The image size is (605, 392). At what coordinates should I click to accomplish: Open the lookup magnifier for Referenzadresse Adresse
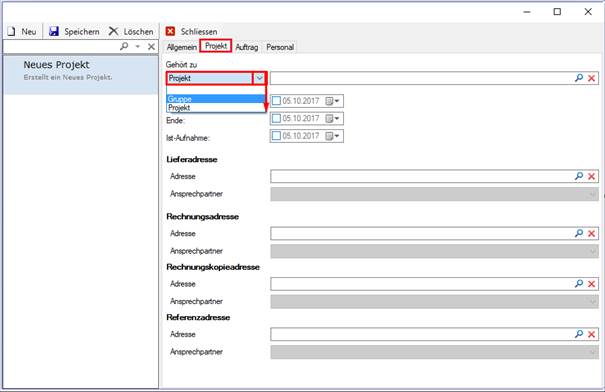(x=579, y=334)
